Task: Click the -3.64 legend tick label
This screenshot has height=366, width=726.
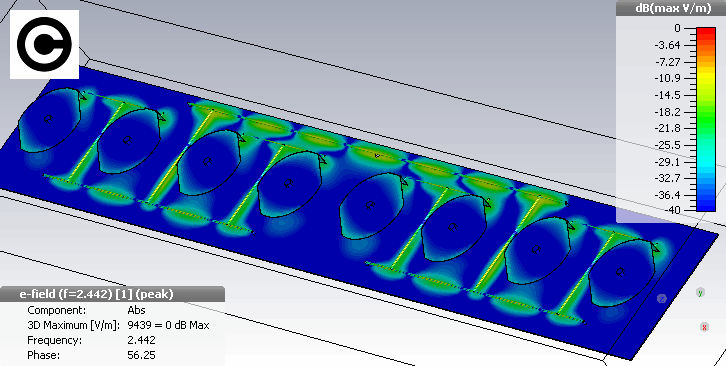Action: (x=667, y=45)
